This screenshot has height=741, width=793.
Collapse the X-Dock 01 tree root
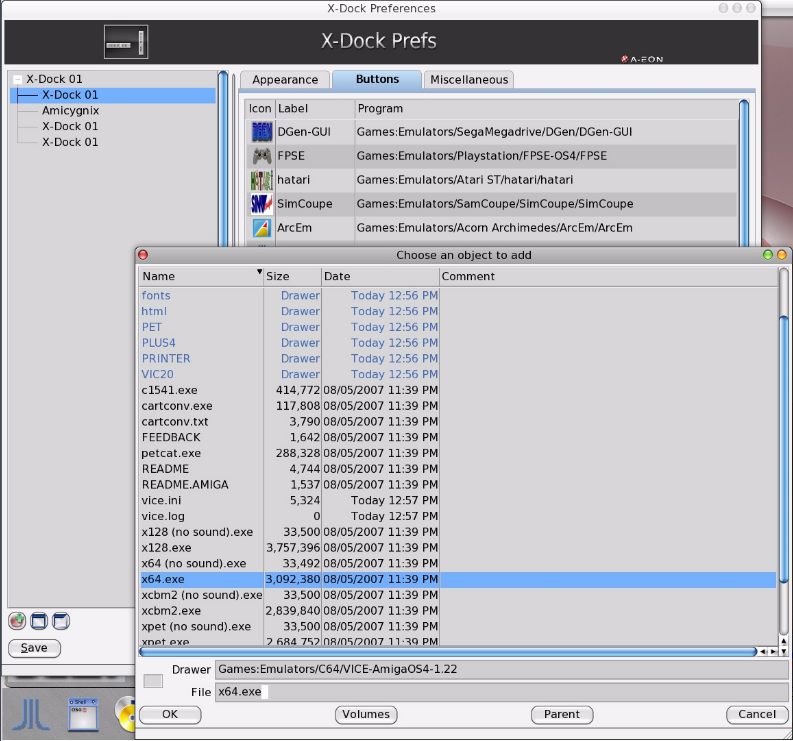pyautogui.click(x=18, y=79)
